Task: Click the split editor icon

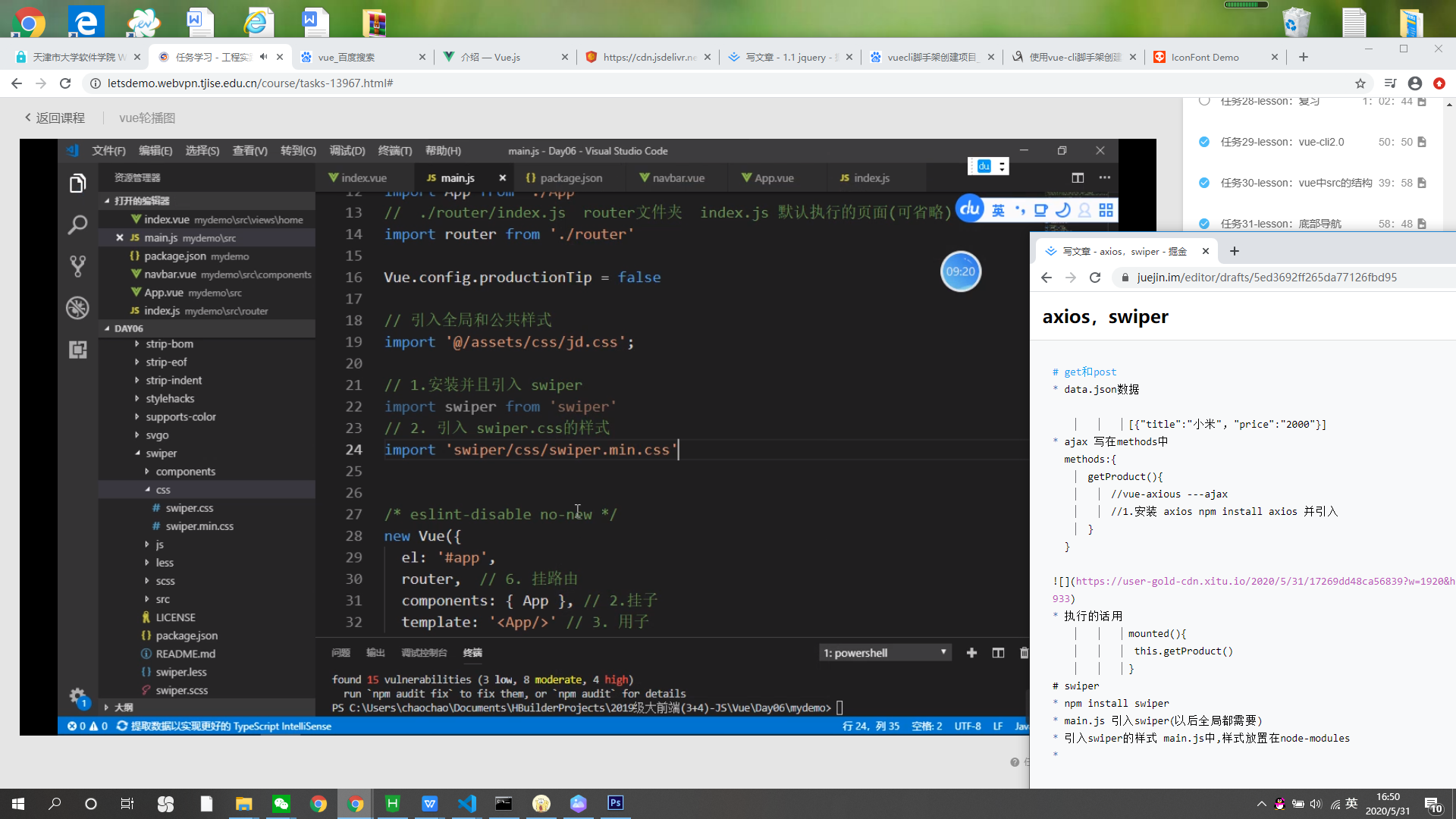Action: click(1077, 177)
